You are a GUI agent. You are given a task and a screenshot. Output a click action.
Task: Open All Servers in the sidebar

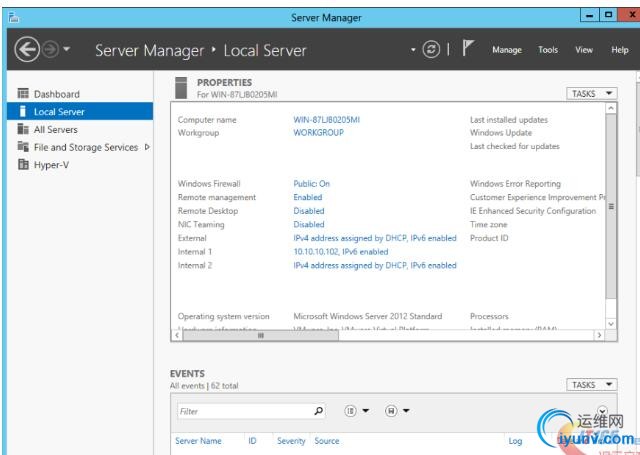(x=55, y=129)
